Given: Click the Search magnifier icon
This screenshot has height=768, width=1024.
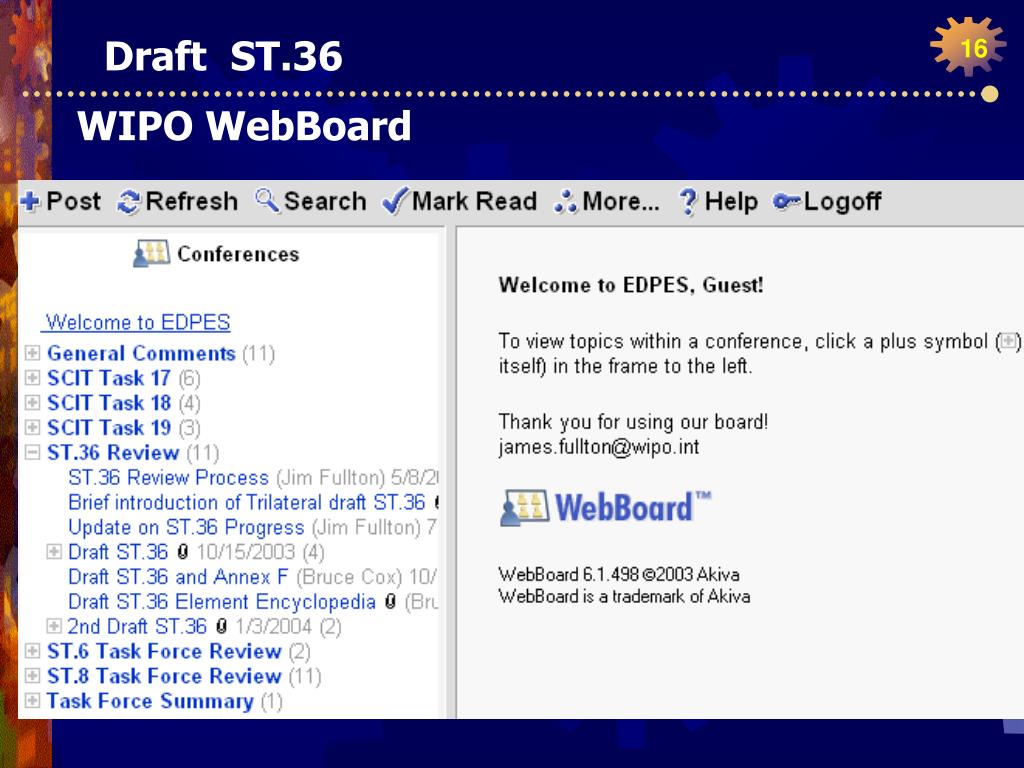Looking at the screenshot, I should (x=267, y=200).
